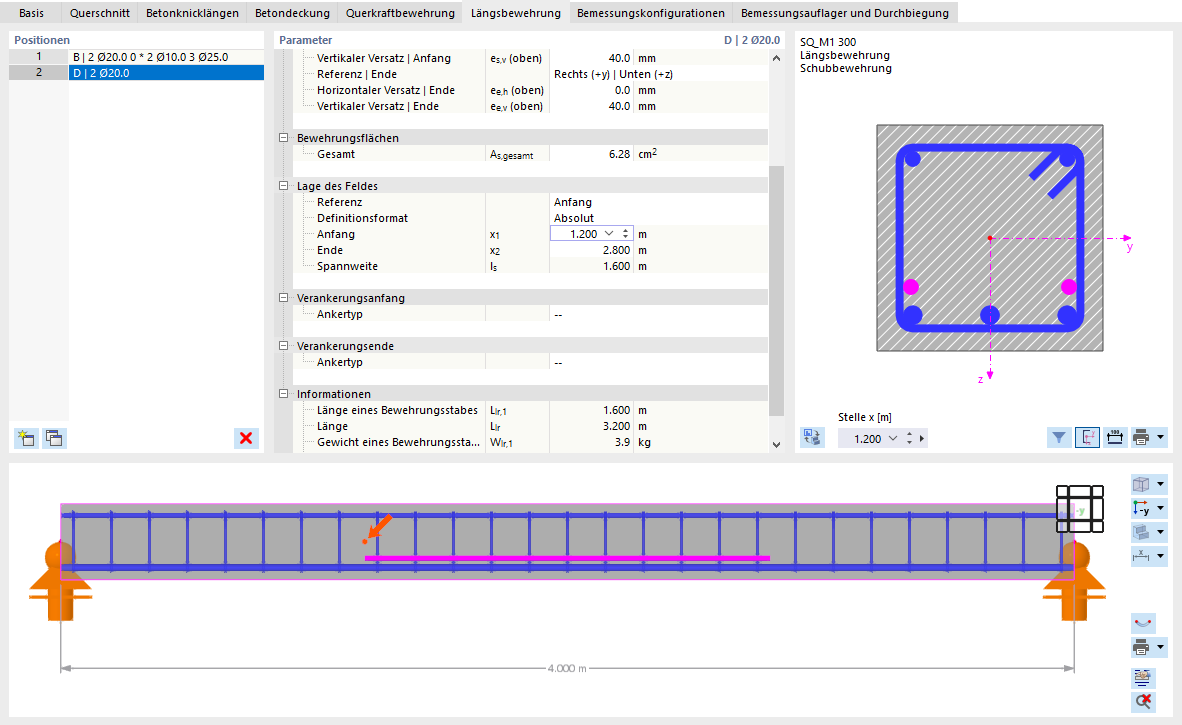Image resolution: width=1182 pixels, height=725 pixels.
Task: Collapse the Verankerungsanfang section
Action: 283,298
